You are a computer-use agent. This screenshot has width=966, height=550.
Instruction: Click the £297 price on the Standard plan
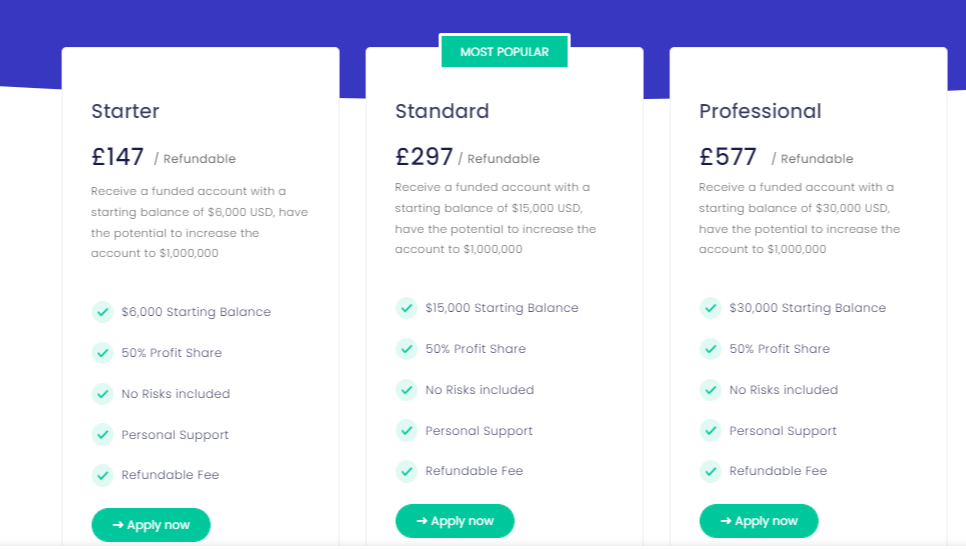tap(424, 157)
